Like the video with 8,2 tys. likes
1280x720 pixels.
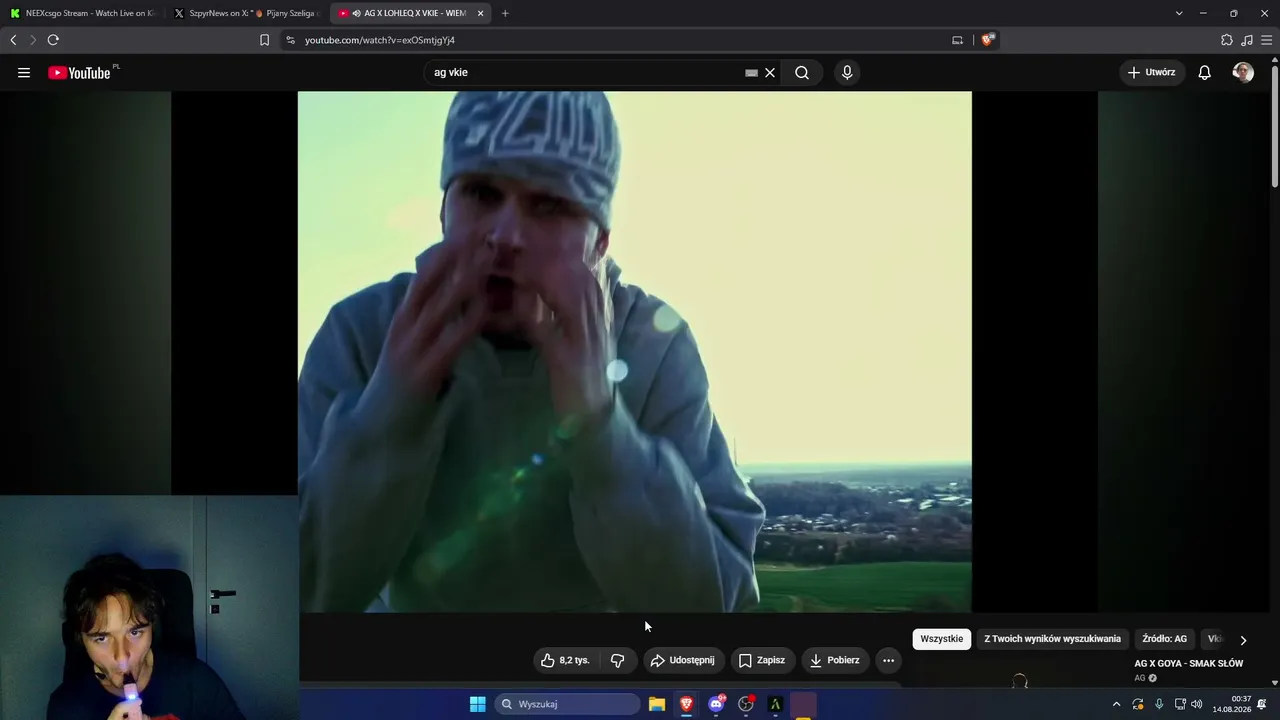pos(565,660)
